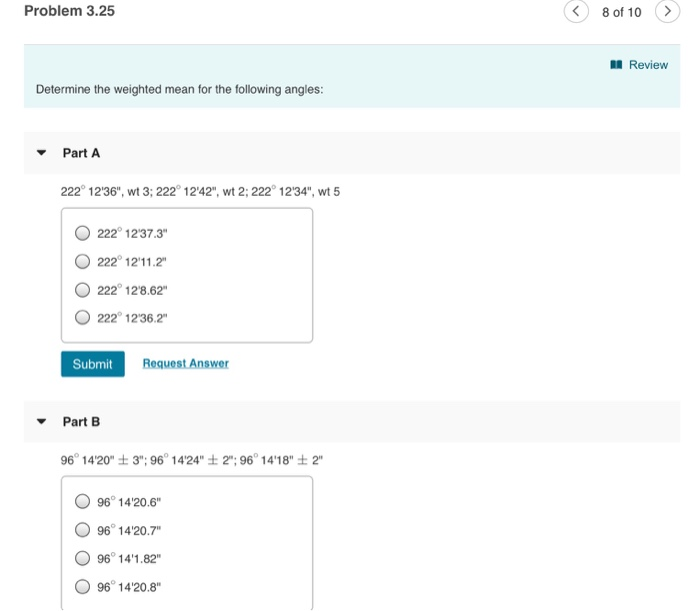This screenshot has width=700, height=611.
Task: Select answer 96° 14'20.8"
Action: (82, 586)
